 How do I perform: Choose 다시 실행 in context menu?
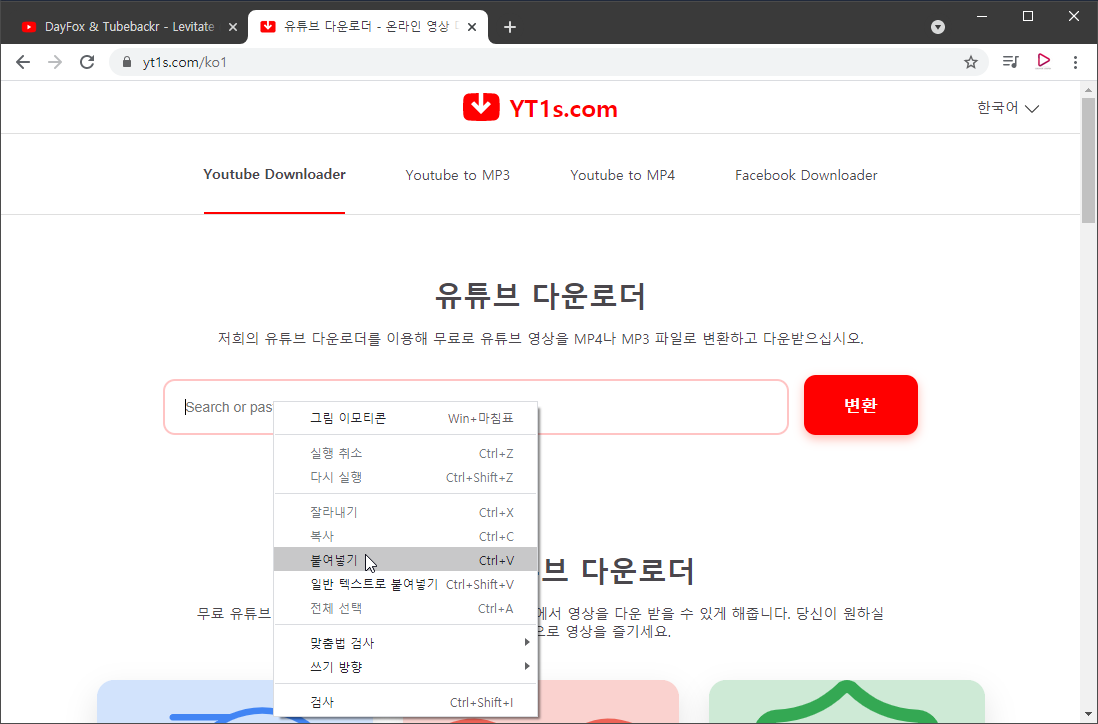pos(405,477)
